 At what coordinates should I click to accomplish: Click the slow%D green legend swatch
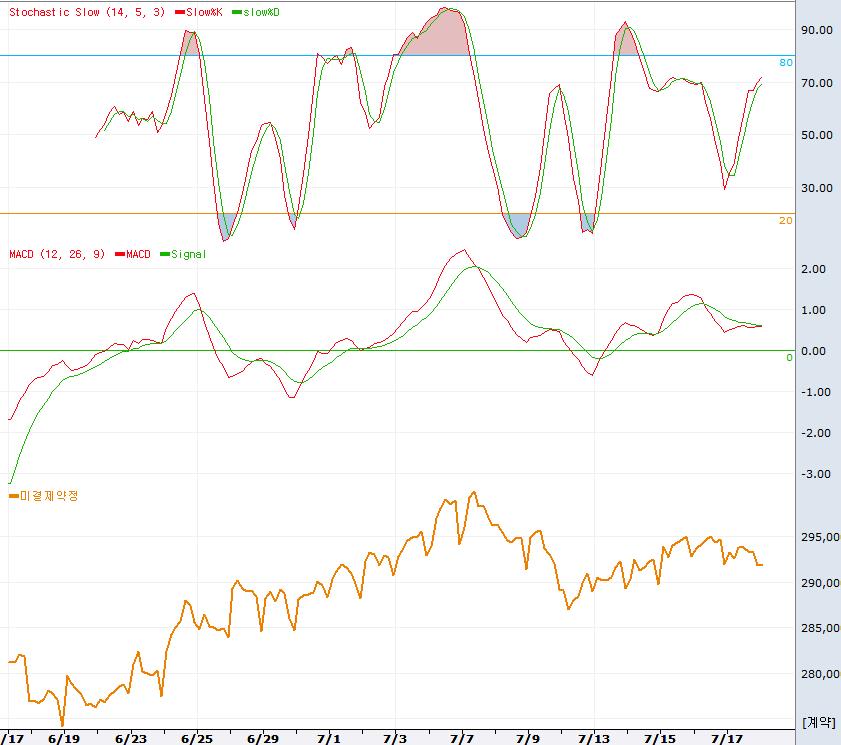tap(235, 12)
